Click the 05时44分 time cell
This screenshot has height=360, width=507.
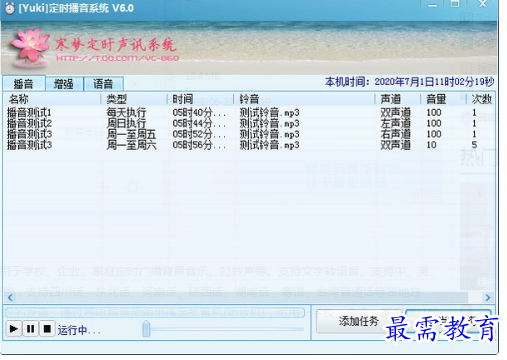coord(199,124)
